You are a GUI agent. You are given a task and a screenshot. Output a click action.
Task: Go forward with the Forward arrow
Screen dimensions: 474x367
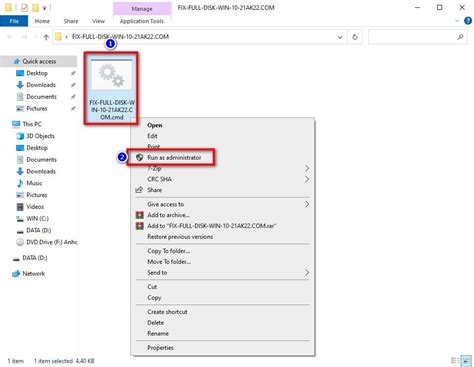coord(24,37)
